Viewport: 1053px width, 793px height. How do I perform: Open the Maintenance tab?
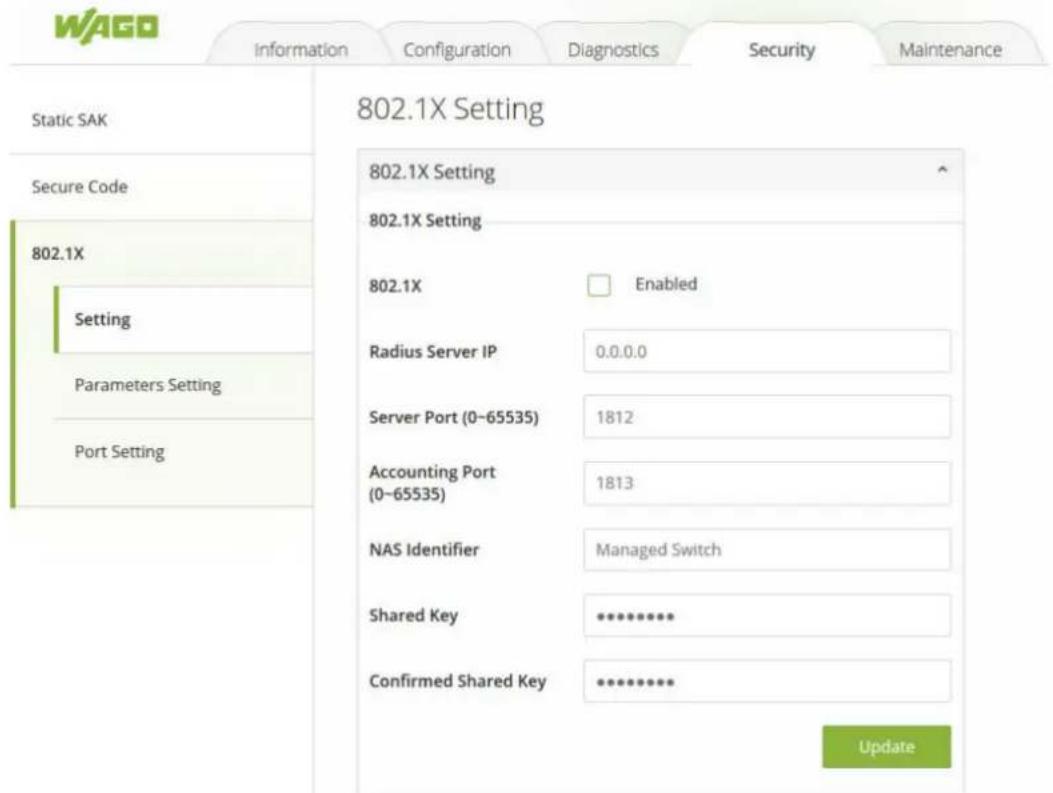point(950,50)
